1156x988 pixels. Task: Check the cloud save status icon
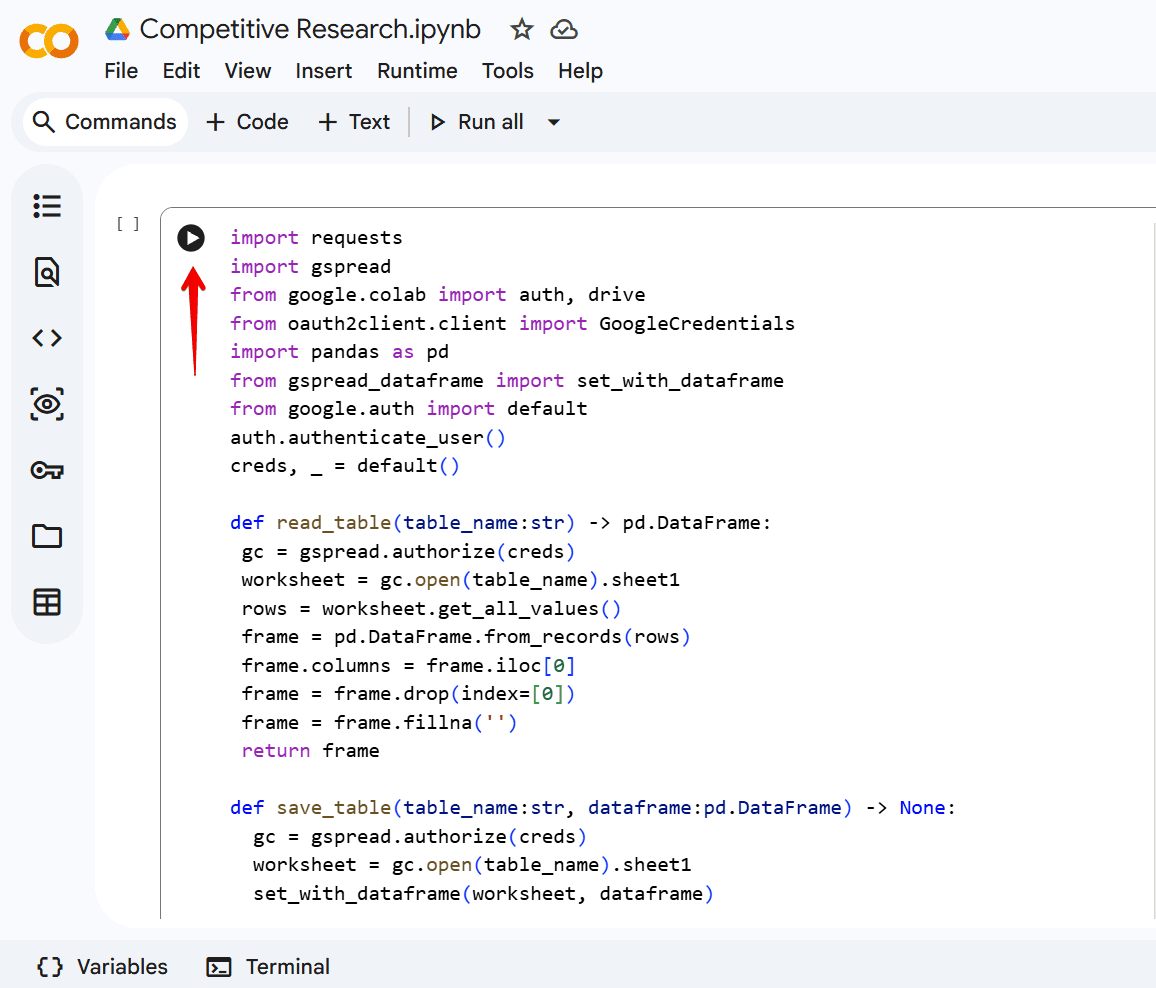tap(564, 29)
